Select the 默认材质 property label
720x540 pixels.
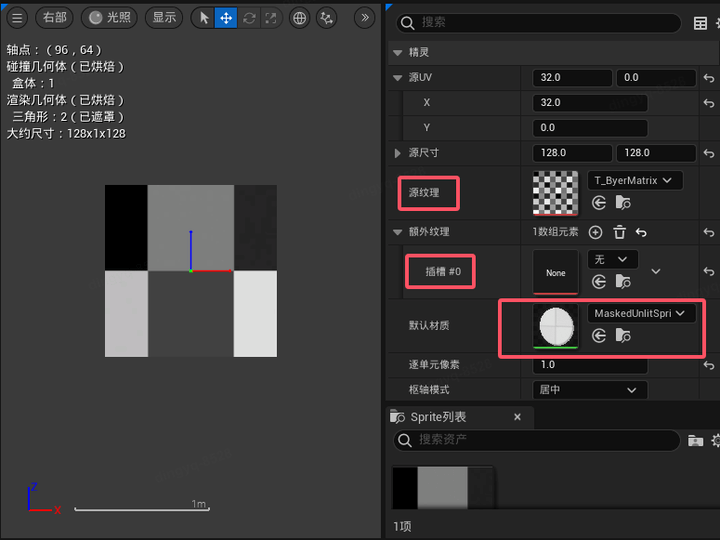[429, 326]
